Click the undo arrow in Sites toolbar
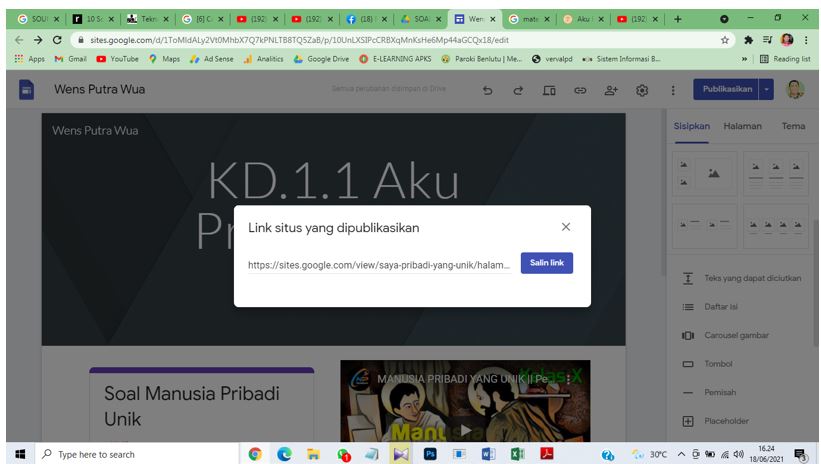 (x=487, y=90)
